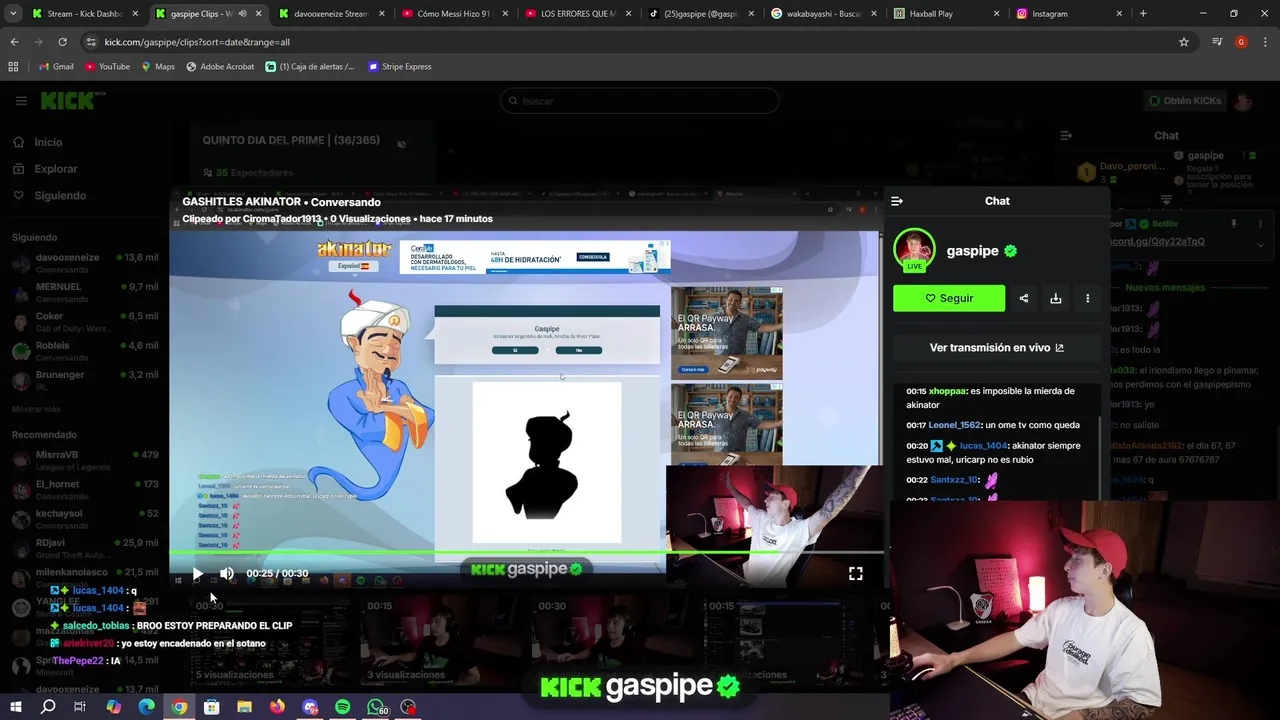Enter fullscreen on the clip player
The height and width of the screenshot is (720, 1280).
(856, 574)
